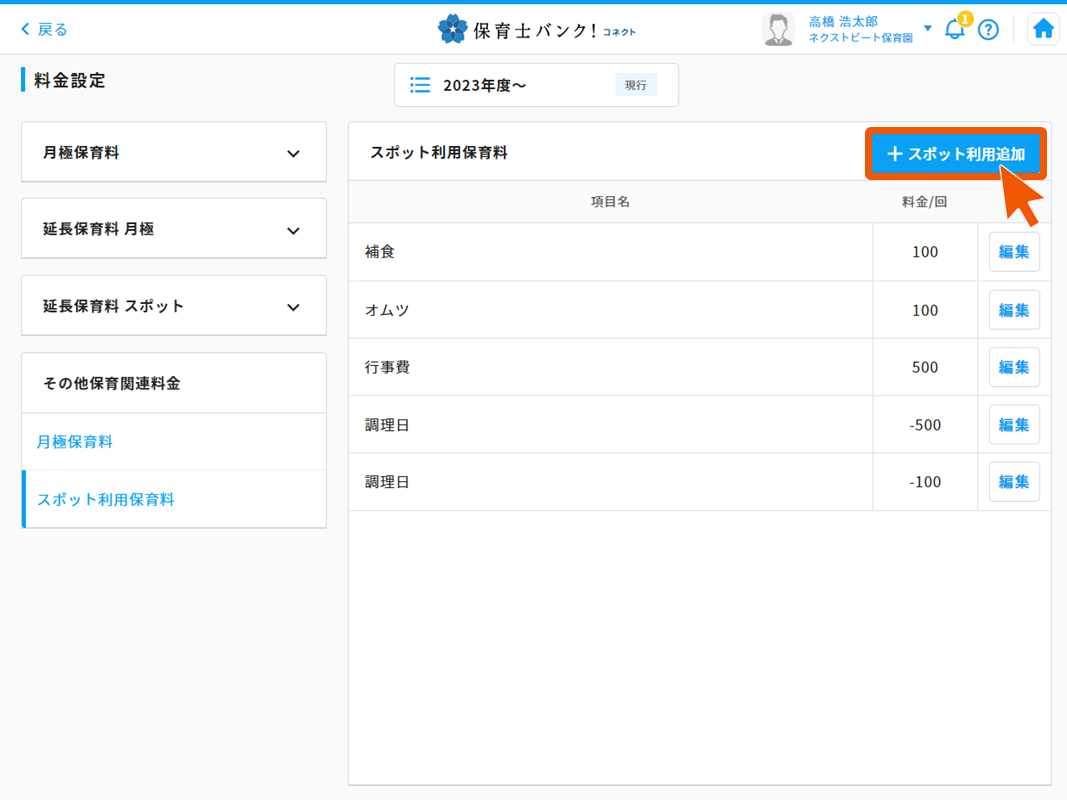Image resolution: width=1067 pixels, height=800 pixels.
Task: Open the 2023年度 fiscal year selector
Action: (536, 85)
